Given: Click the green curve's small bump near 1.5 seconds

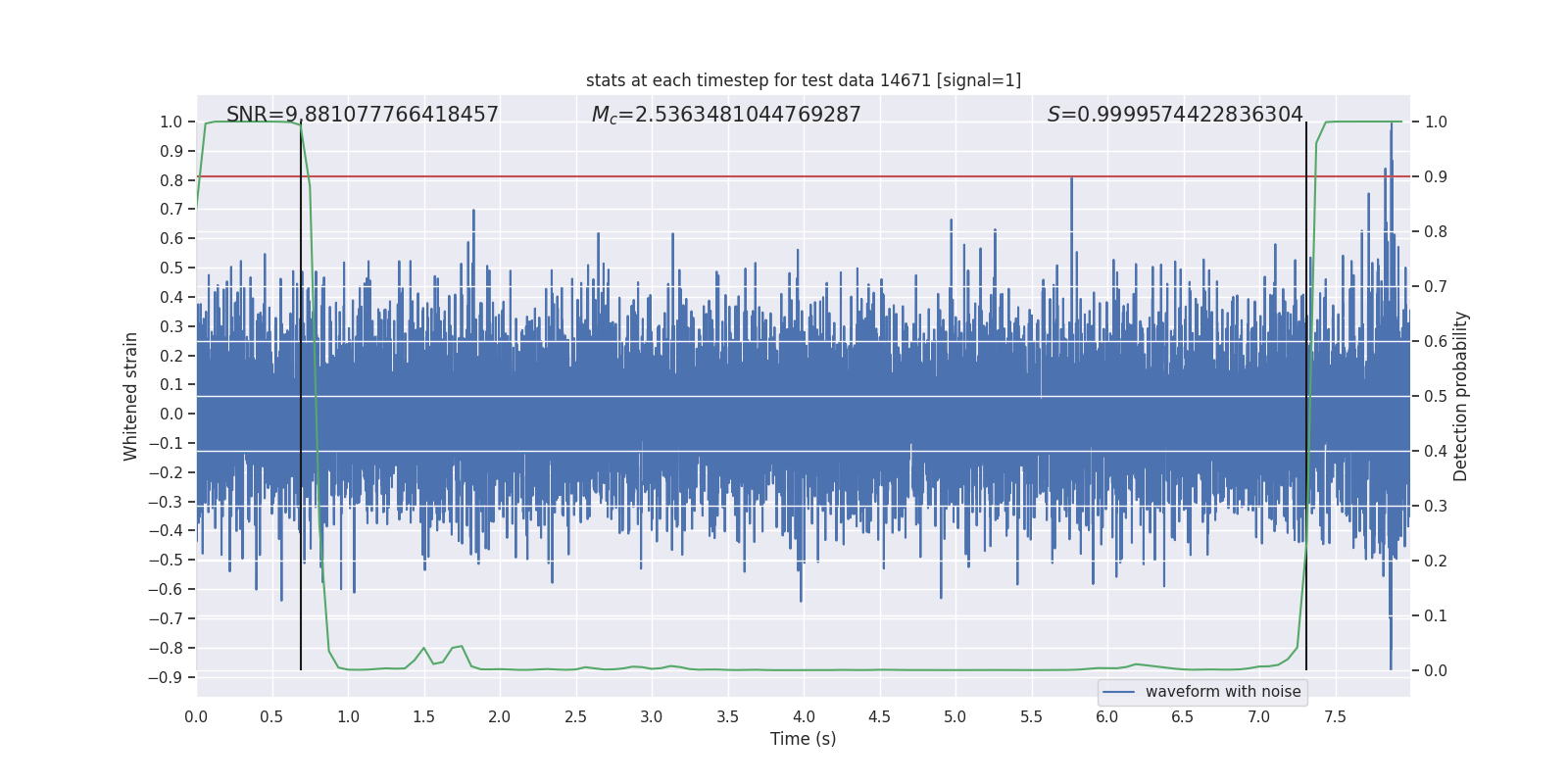Looking at the screenshot, I should (x=423, y=649).
